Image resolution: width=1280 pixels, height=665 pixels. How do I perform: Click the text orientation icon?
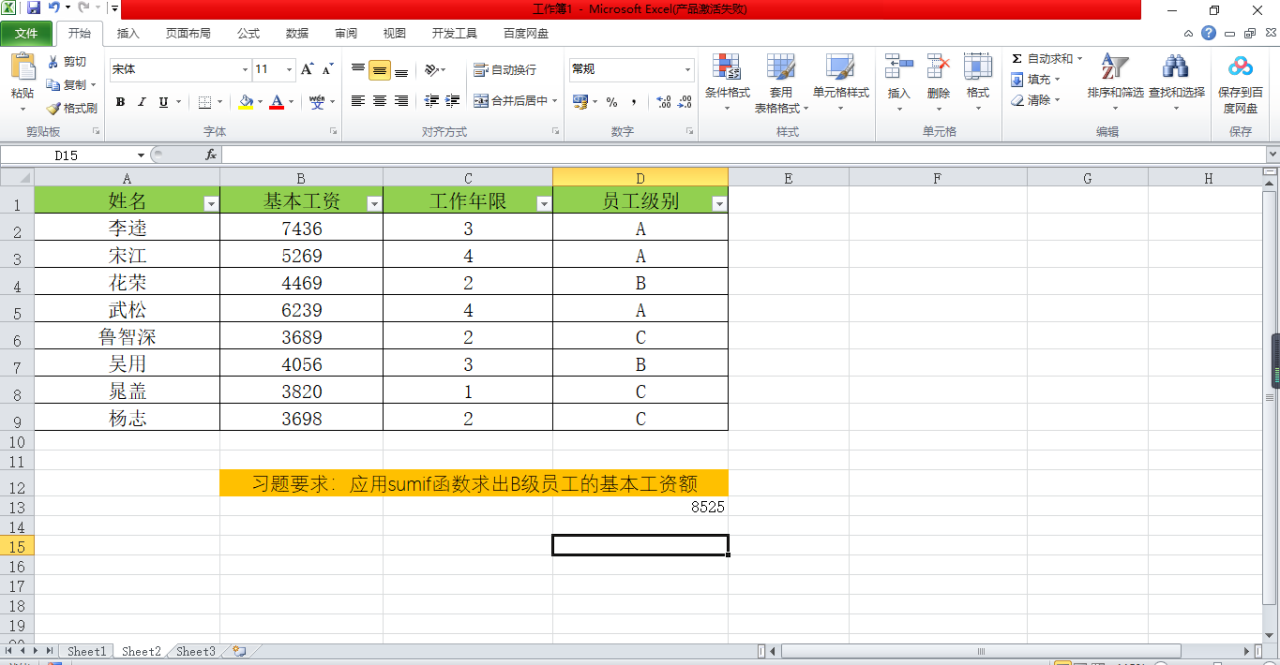(x=431, y=70)
